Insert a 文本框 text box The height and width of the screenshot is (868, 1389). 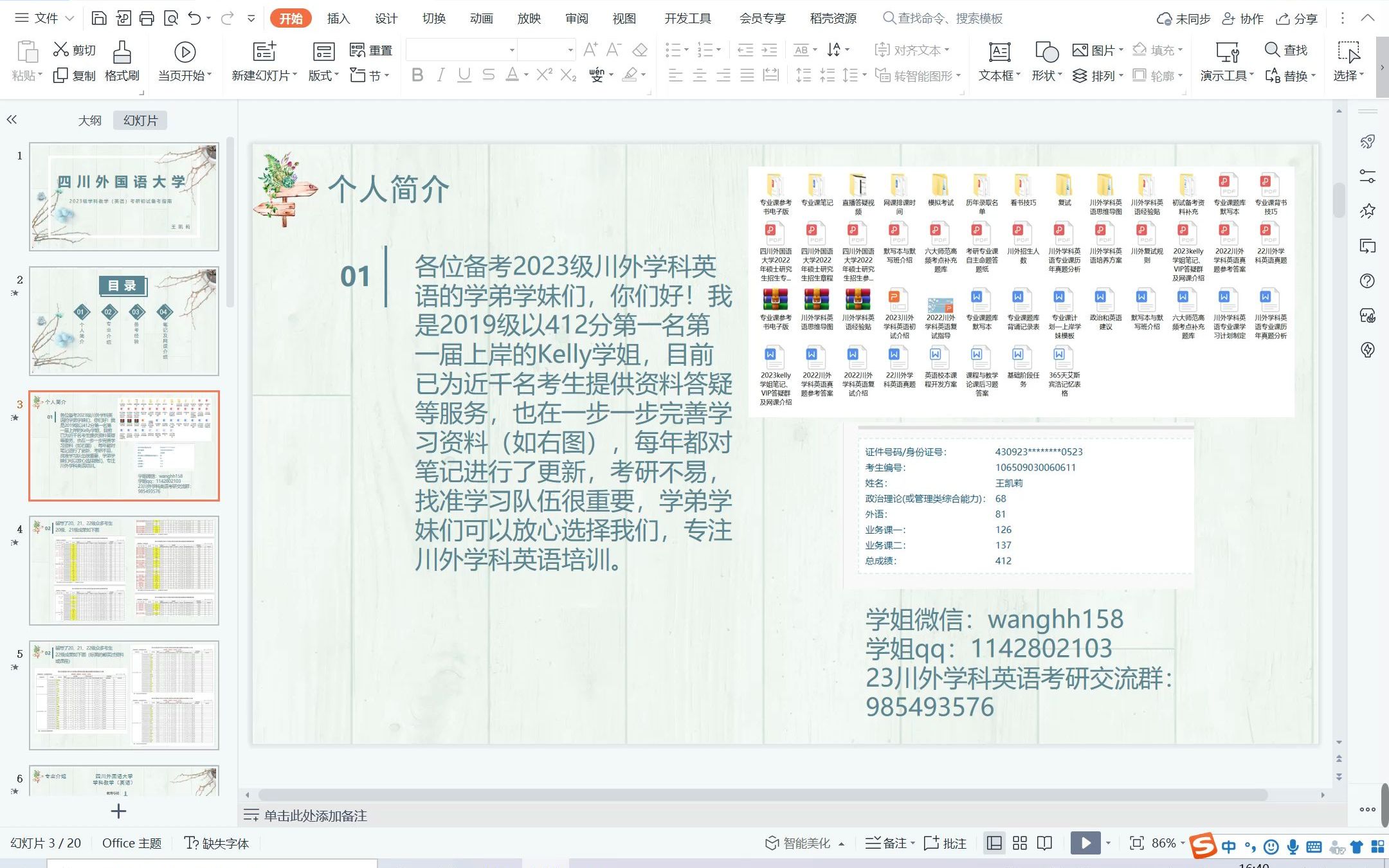tap(999, 62)
